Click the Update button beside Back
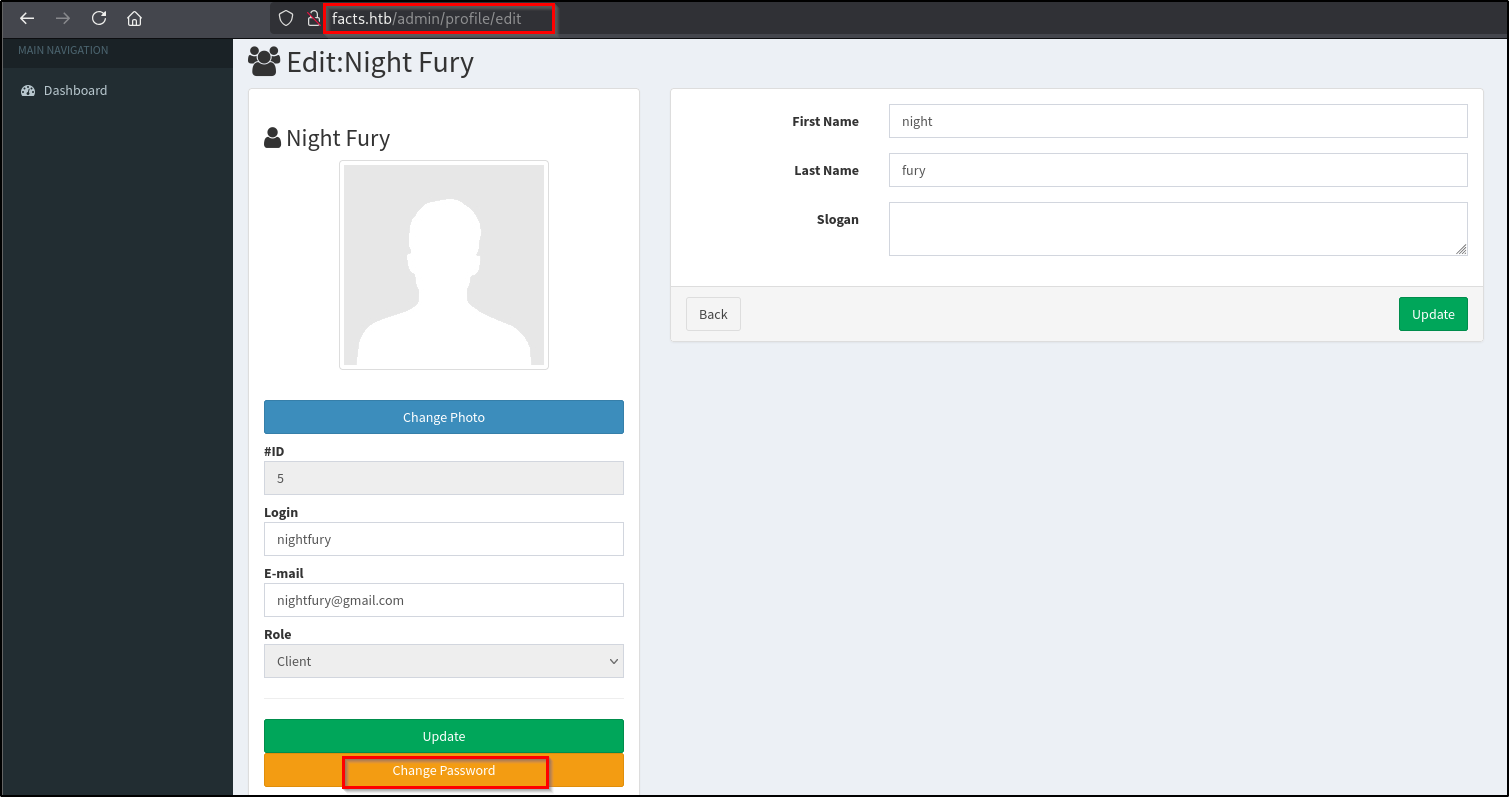 [x=1433, y=314]
